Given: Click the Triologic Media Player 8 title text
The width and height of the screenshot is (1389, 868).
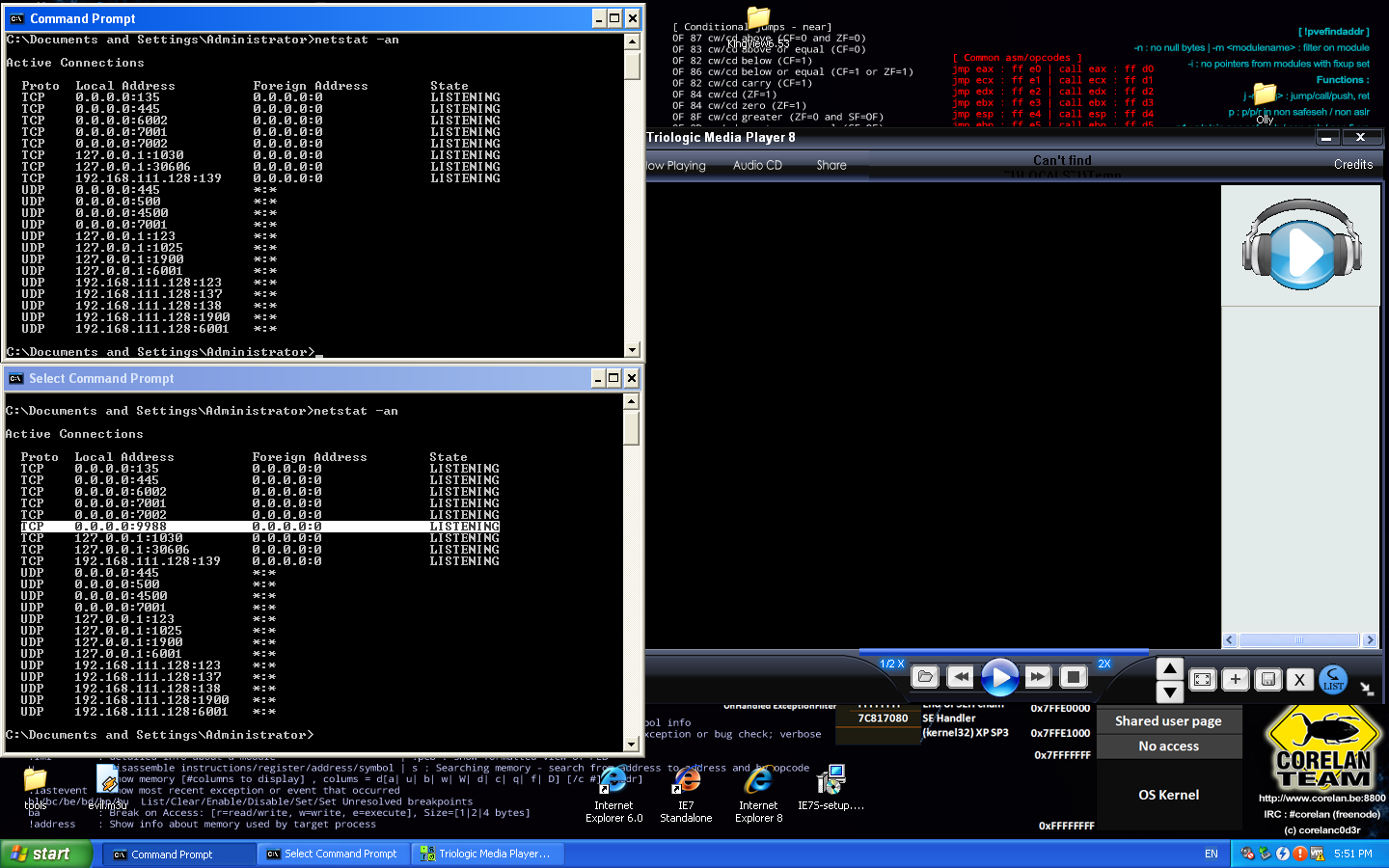Looking at the screenshot, I should (x=722, y=138).
